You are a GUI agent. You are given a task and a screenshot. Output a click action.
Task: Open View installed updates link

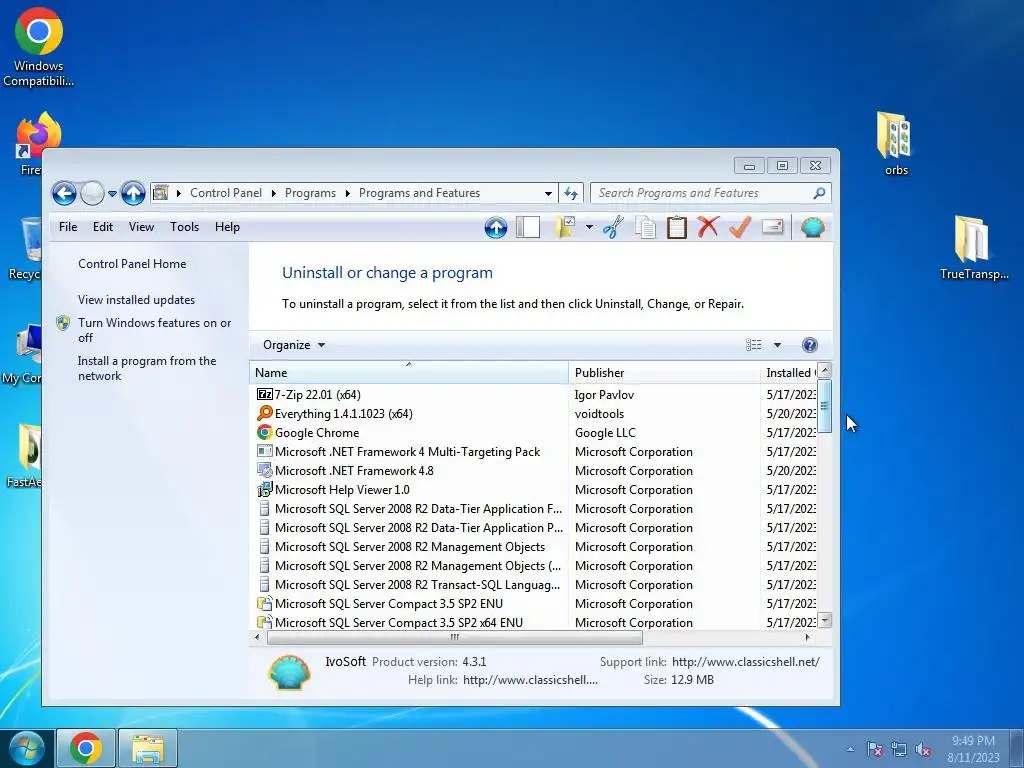(136, 300)
